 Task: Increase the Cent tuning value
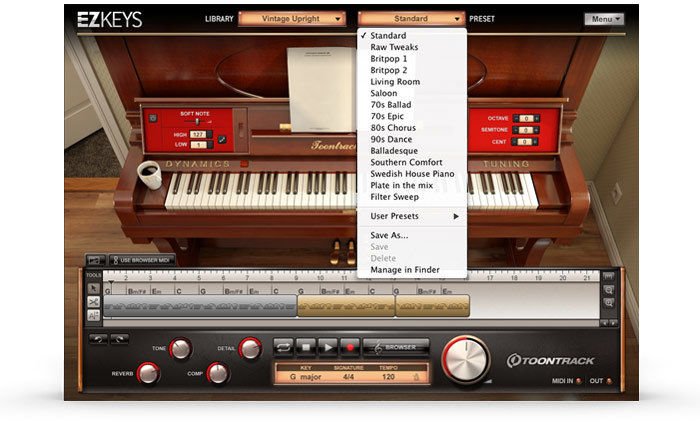coord(537,142)
